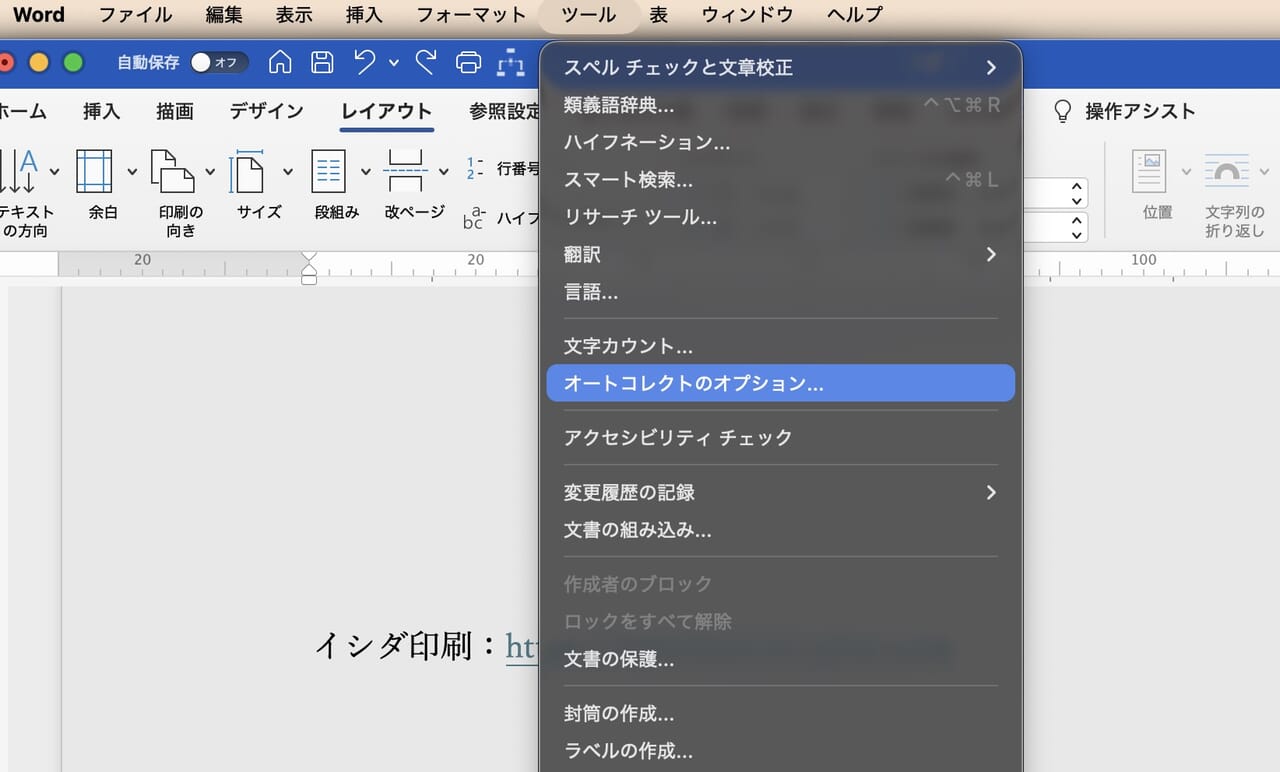Click the 文字列の折り返し wrap icon
Image resolution: width=1280 pixels, height=772 pixels.
coord(1227,172)
